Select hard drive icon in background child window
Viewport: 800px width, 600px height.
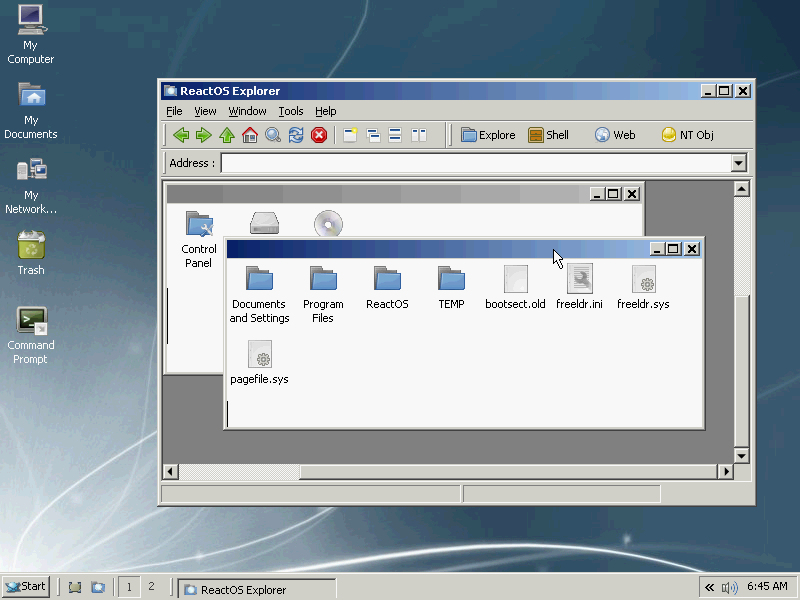coord(264,223)
